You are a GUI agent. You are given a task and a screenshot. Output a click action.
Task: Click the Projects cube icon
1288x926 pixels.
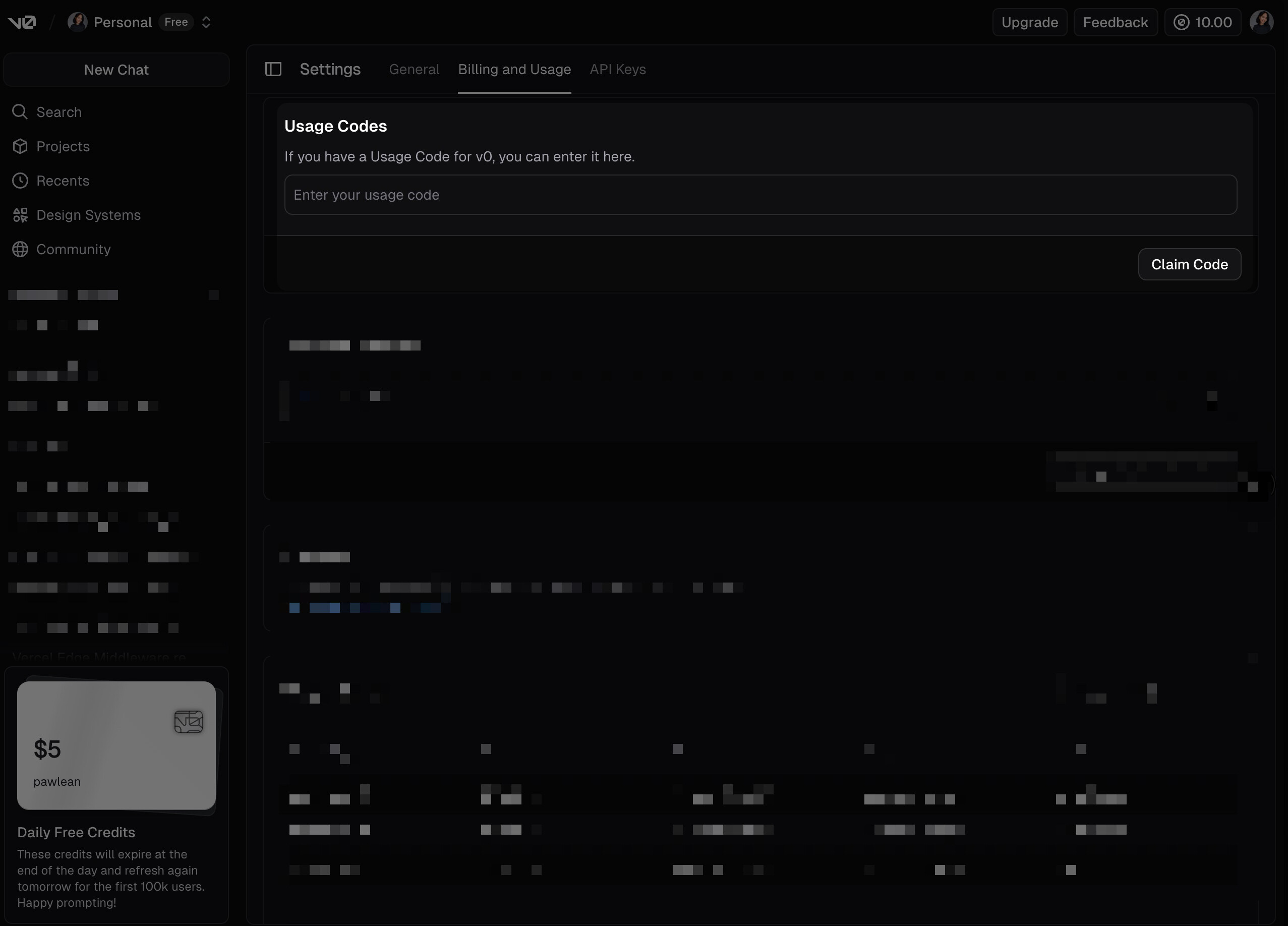20,147
